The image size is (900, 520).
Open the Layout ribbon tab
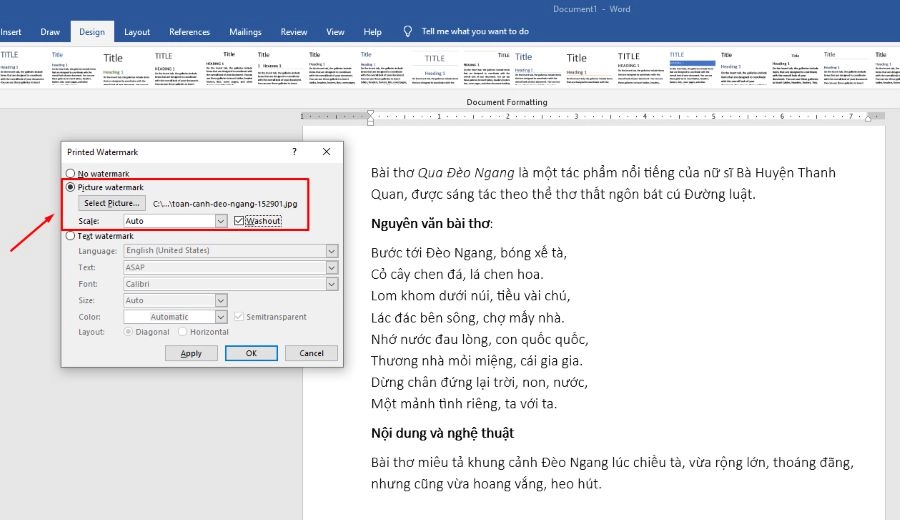137,32
